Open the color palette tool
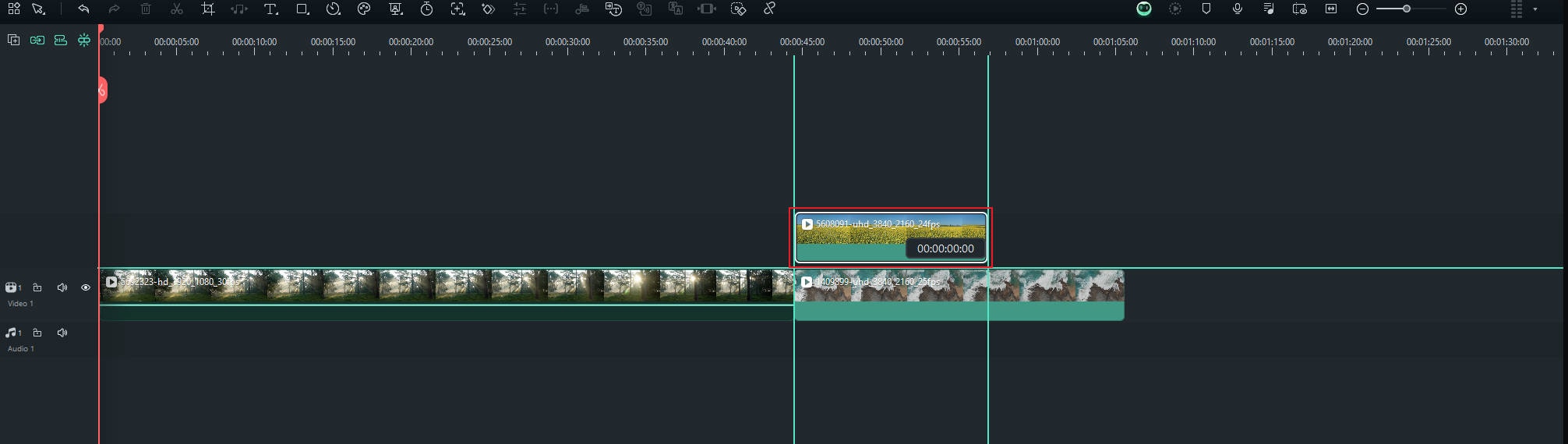The image size is (1568, 444). 364,9
